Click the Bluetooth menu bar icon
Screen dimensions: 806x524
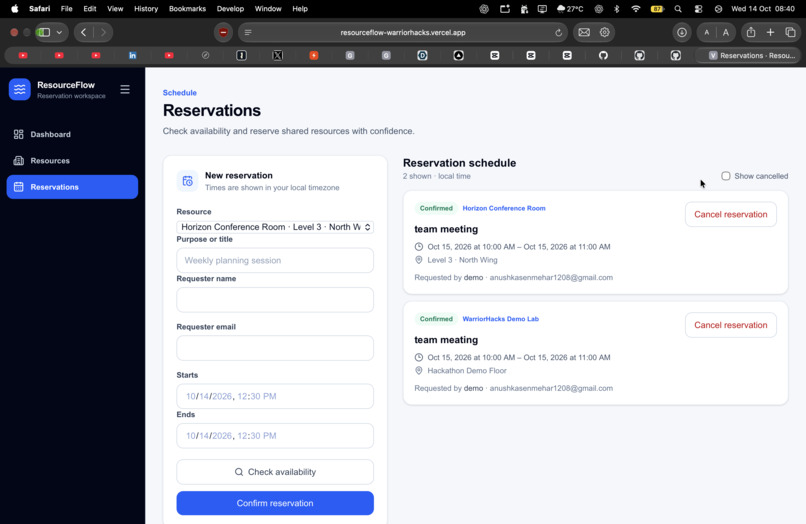pos(617,9)
